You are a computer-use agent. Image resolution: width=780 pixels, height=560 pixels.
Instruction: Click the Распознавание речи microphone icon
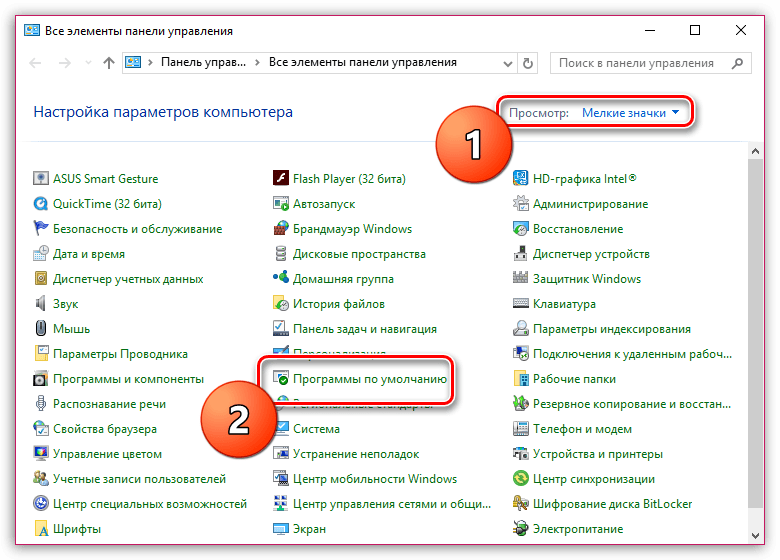tap(40, 403)
